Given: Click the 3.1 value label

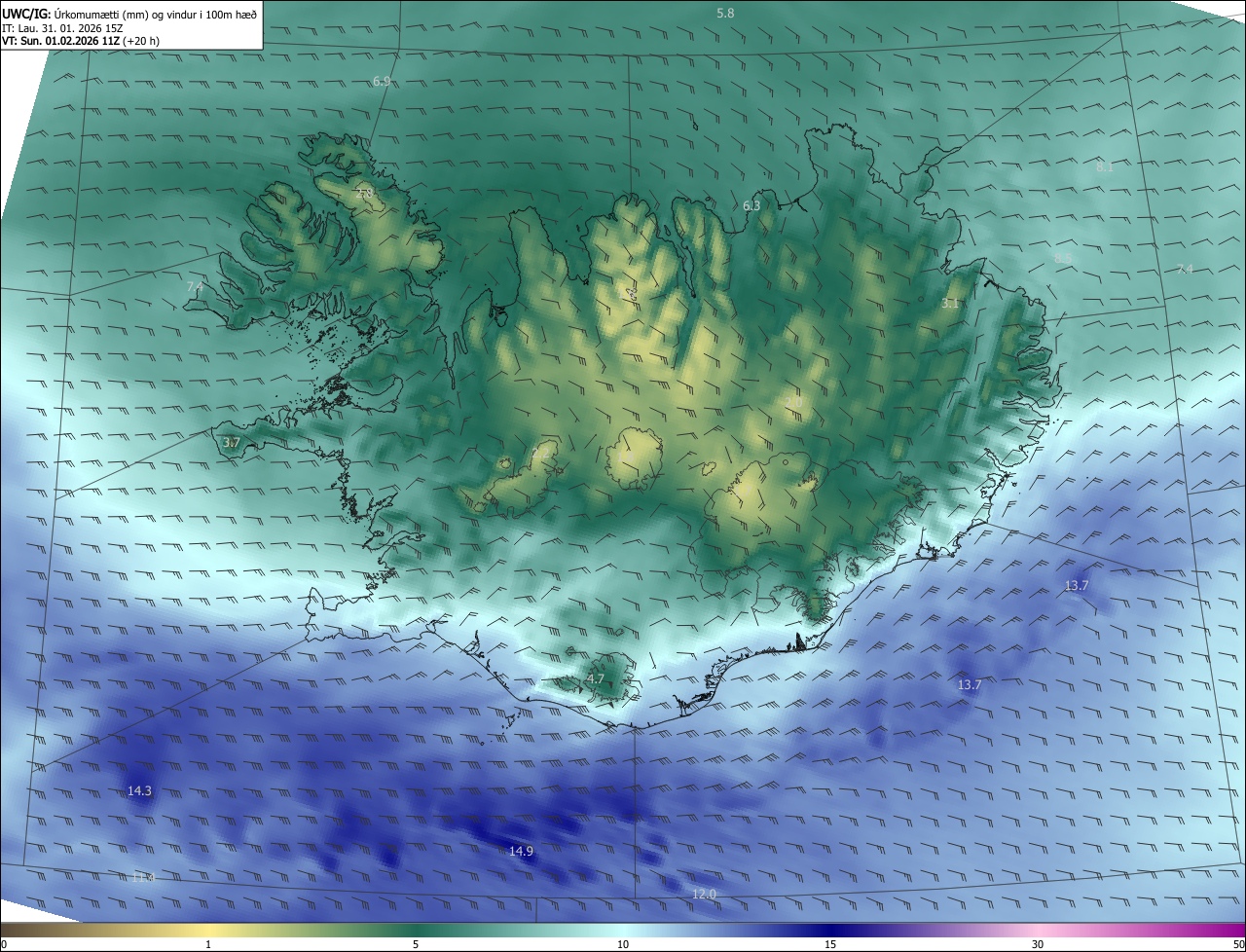Looking at the screenshot, I should pyautogui.click(x=950, y=304).
